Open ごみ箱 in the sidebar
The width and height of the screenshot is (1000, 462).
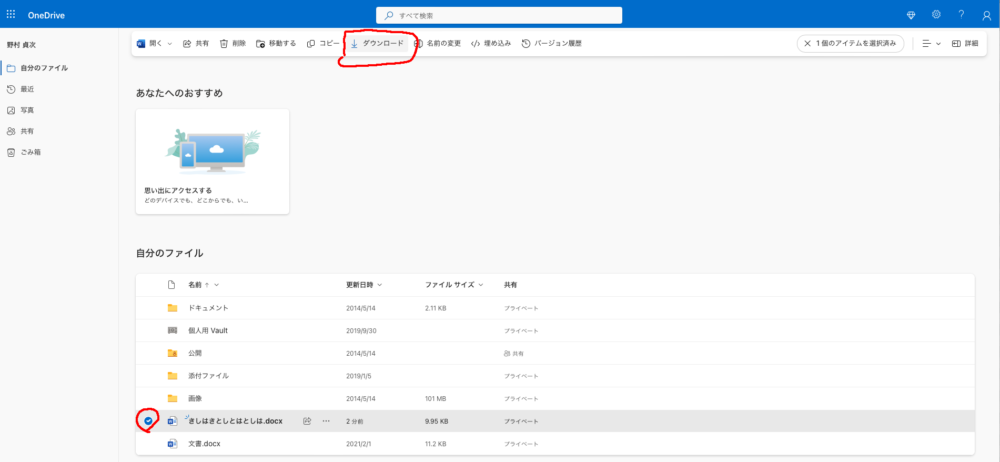click(30, 152)
